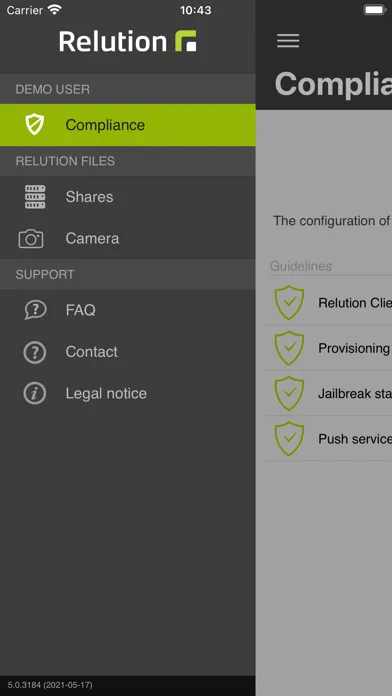This screenshot has width=392, height=696.
Task: Tap the hamburger menu icon
Action: click(x=288, y=41)
